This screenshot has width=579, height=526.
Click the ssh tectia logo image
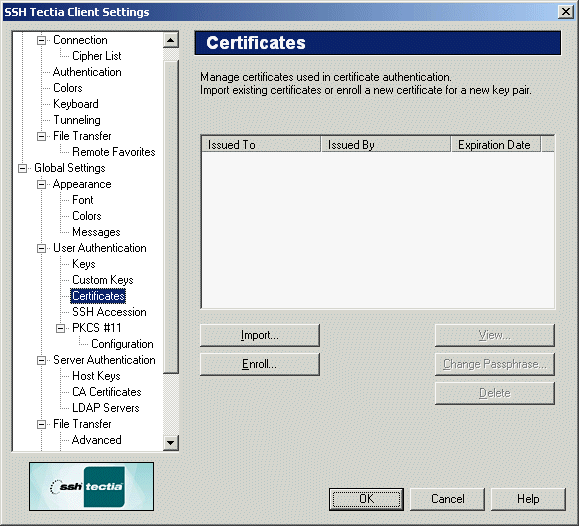[92, 486]
